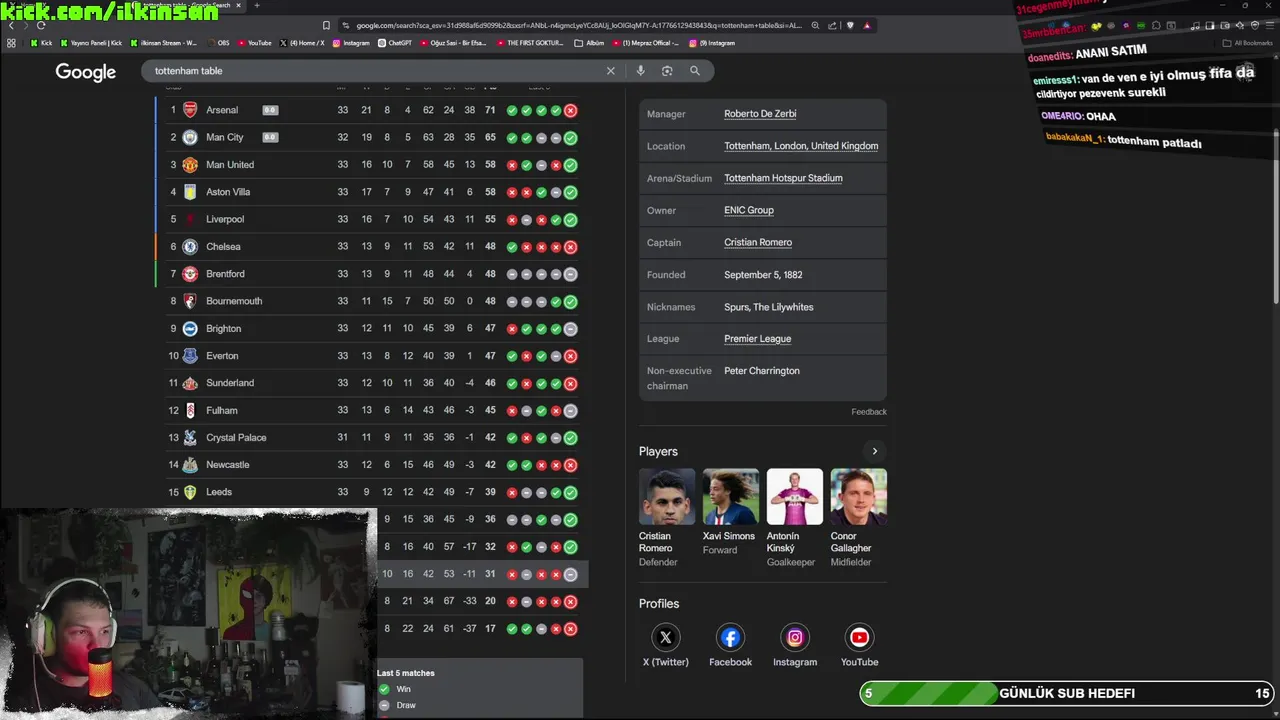Open Google Lens image search icon
The image size is (1280, 720).
click(667, 71)
